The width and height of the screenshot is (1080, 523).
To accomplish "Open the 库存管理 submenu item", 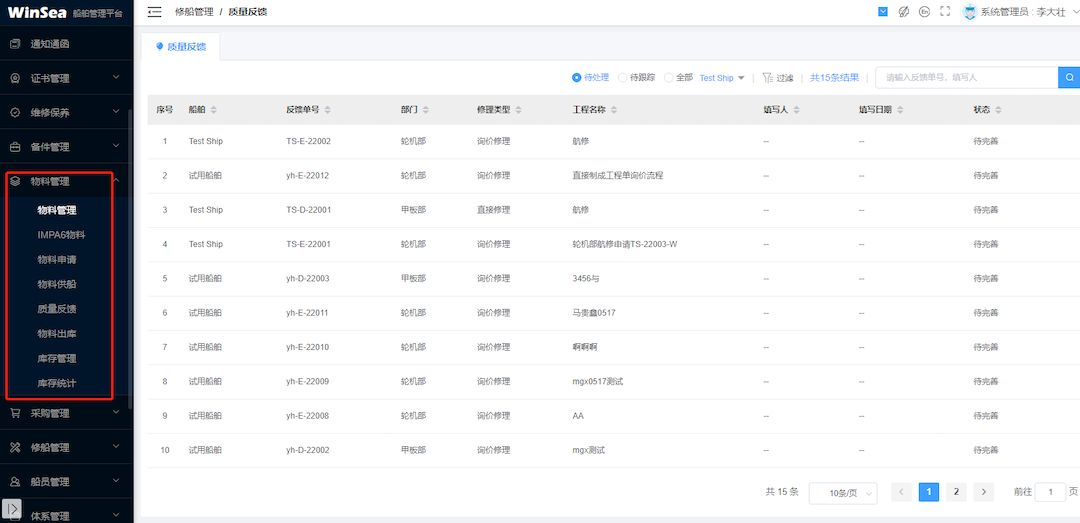I will click(x=56, y=359).
